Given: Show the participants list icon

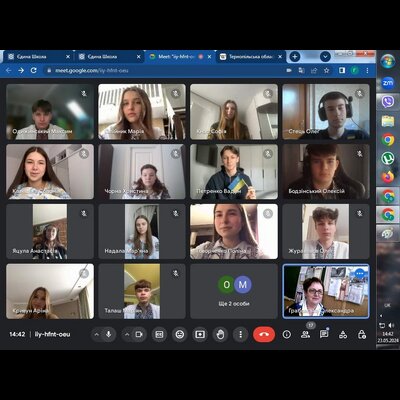Looking at the screenshot, I should pos(305,334).
